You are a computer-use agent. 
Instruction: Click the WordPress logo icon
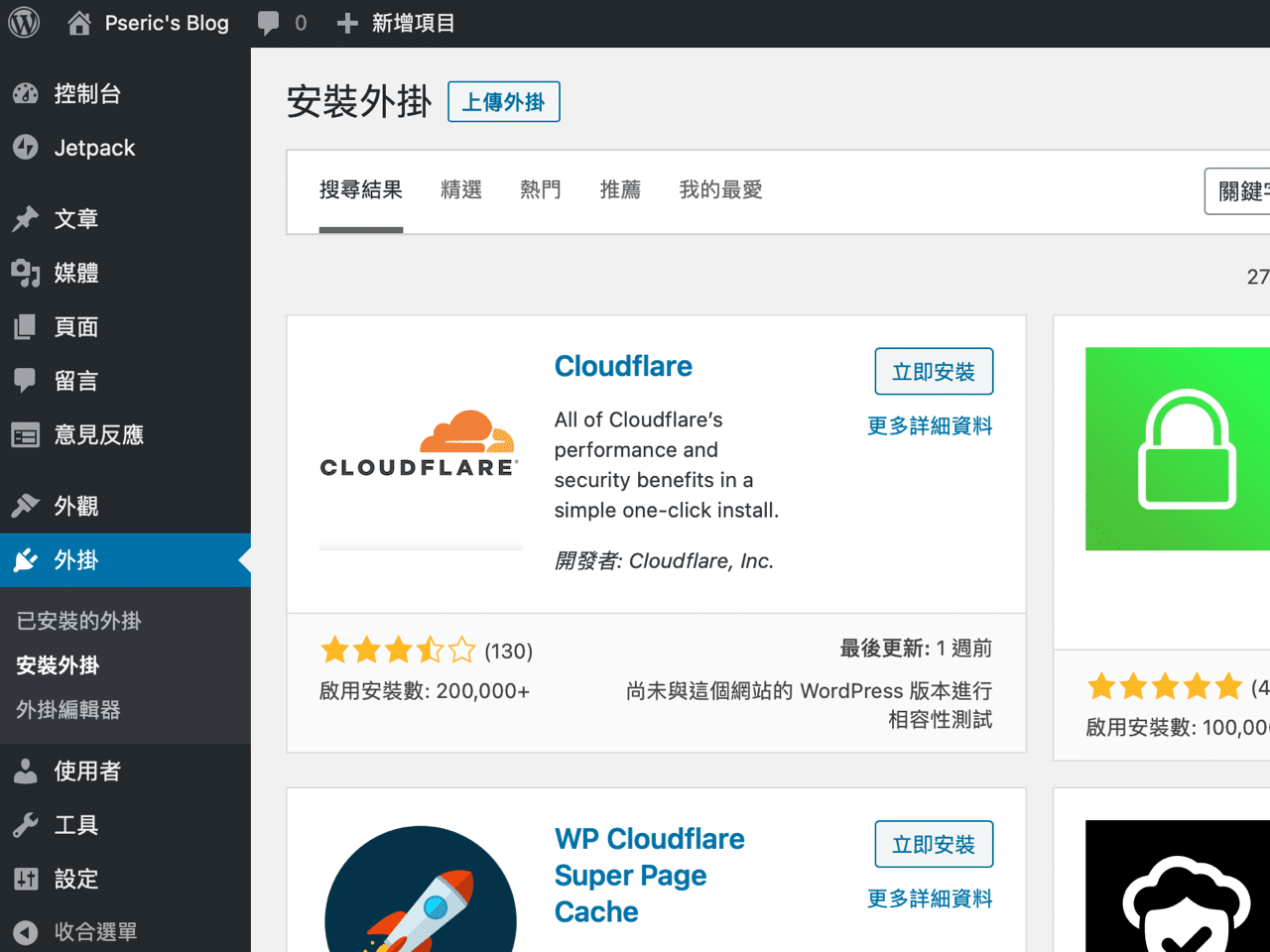(x=24, y=23)
